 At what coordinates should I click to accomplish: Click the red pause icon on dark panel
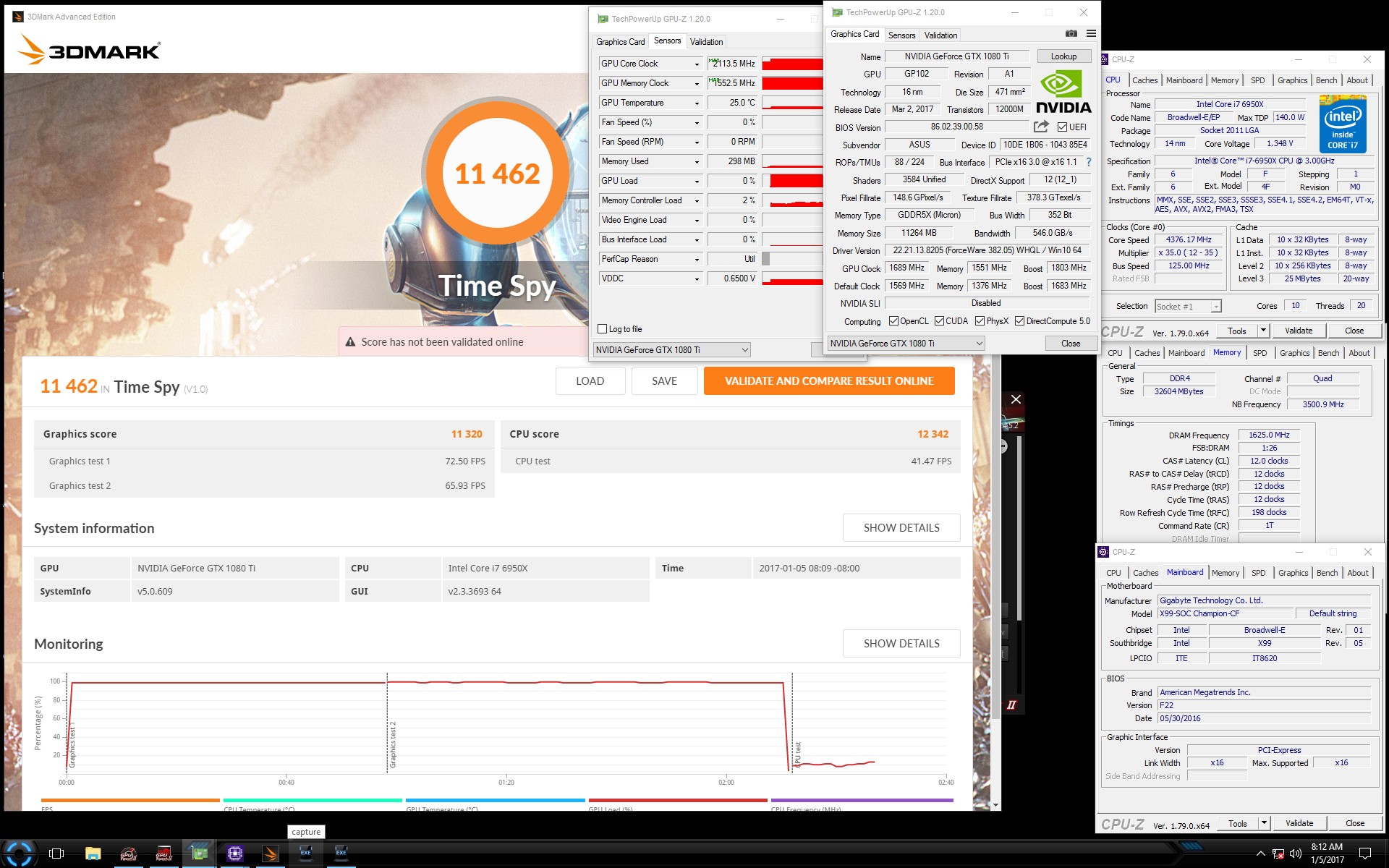[1011, 705]
